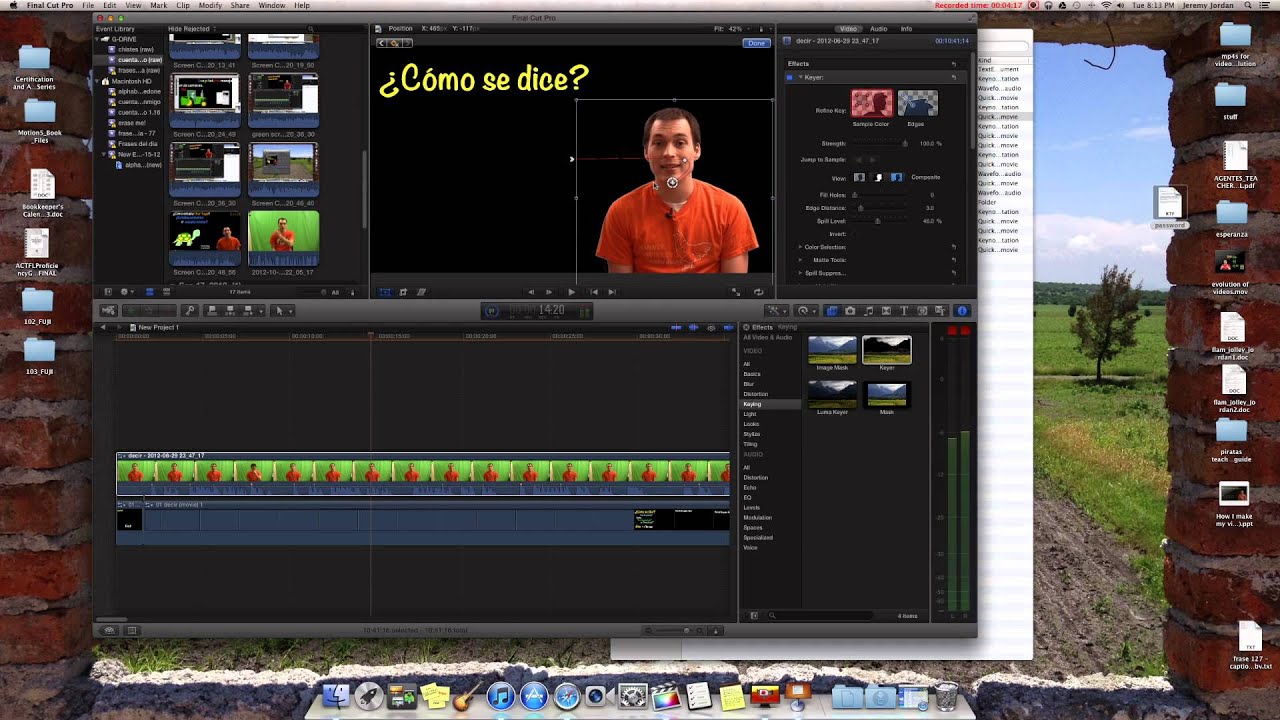This screenshot has width=1280, height=720.
Task: Click the Crop tool under the viewer
Action: tap(402, 292)
